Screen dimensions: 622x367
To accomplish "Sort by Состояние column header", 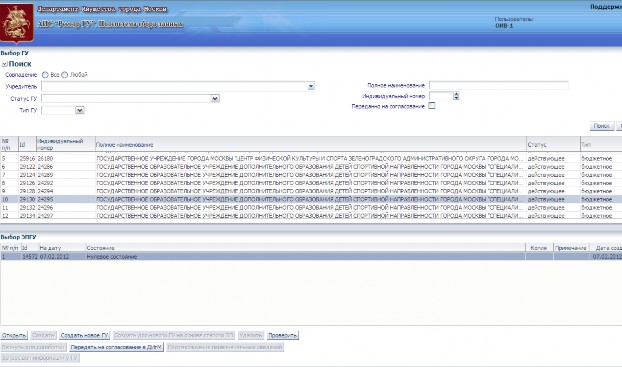I will [x=305, y=248].
